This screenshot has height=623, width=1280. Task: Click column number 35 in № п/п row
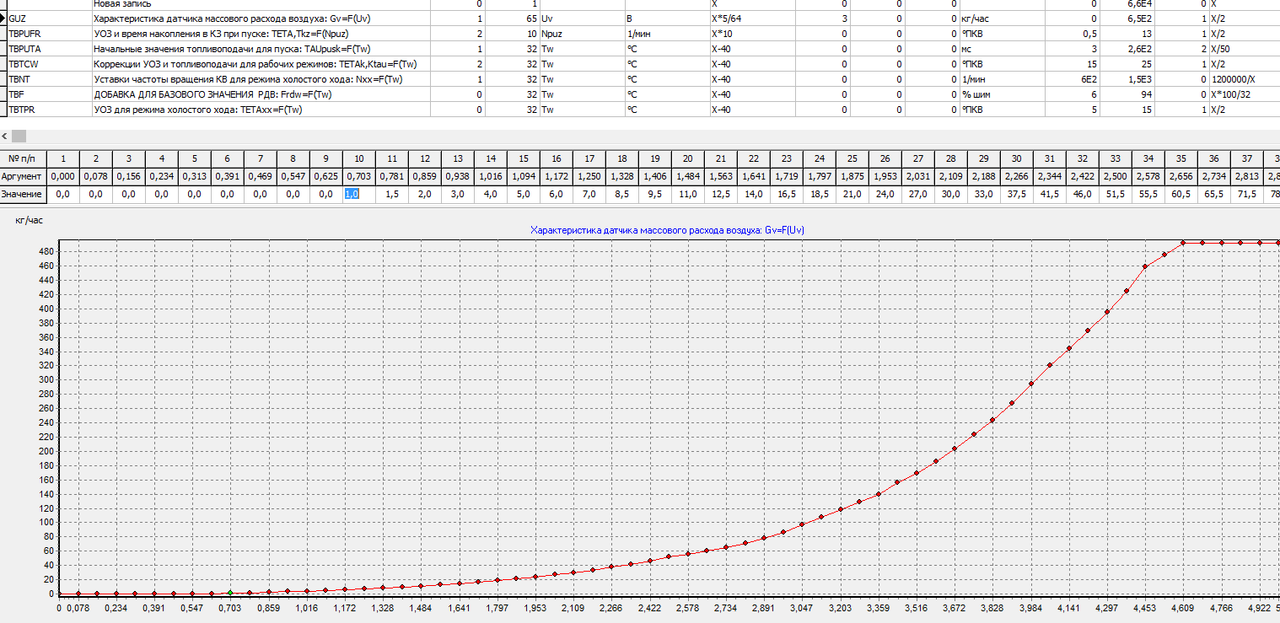1180,158
